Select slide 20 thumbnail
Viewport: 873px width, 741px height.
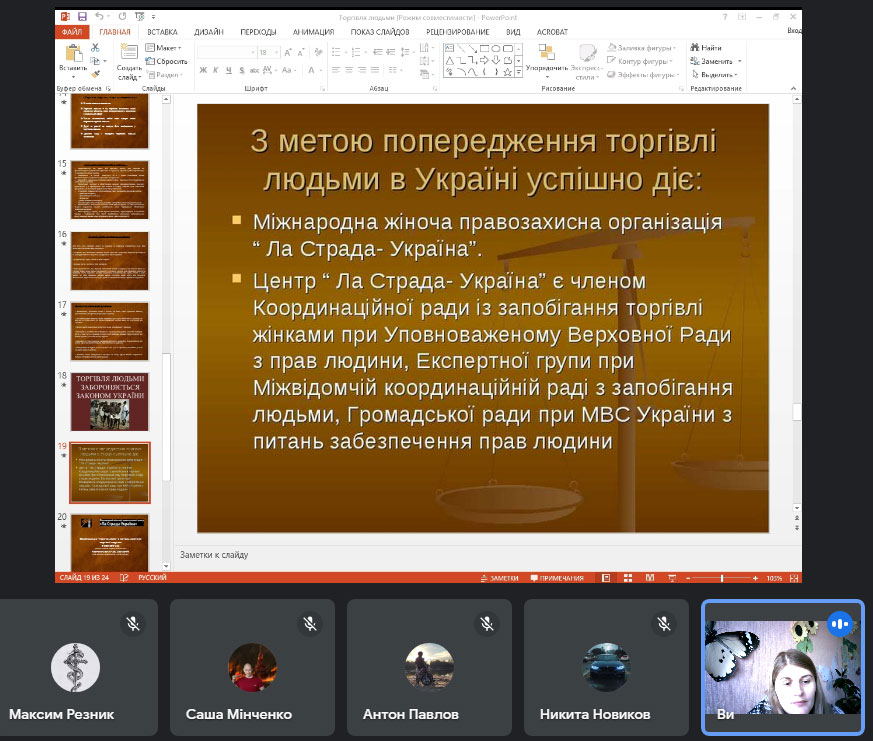pyautogui.click(x=110, y=542)
